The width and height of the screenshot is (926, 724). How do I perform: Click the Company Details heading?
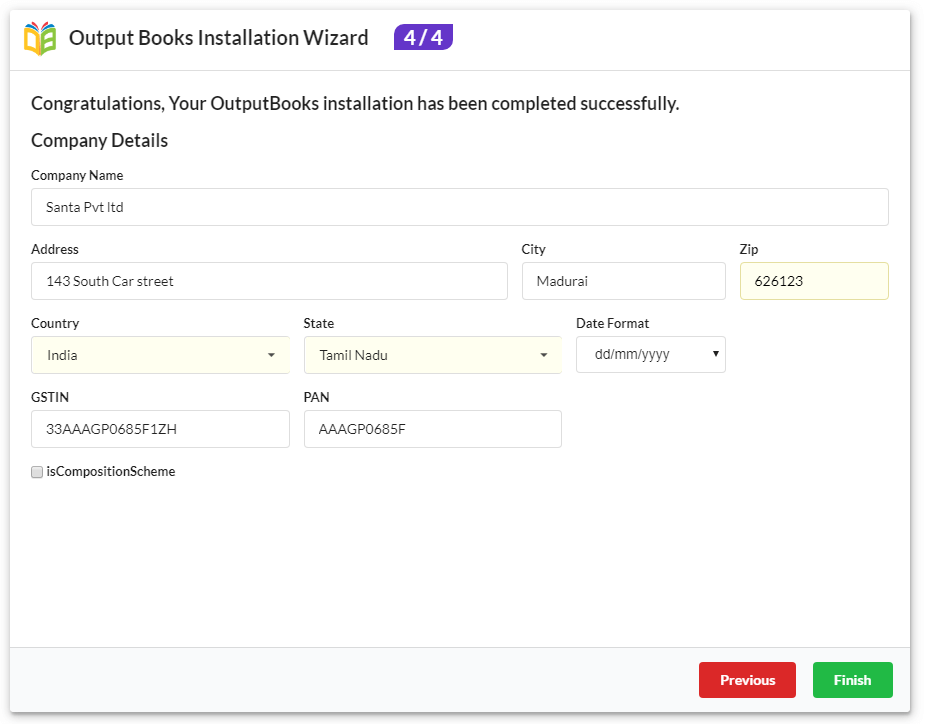point(99,141)
